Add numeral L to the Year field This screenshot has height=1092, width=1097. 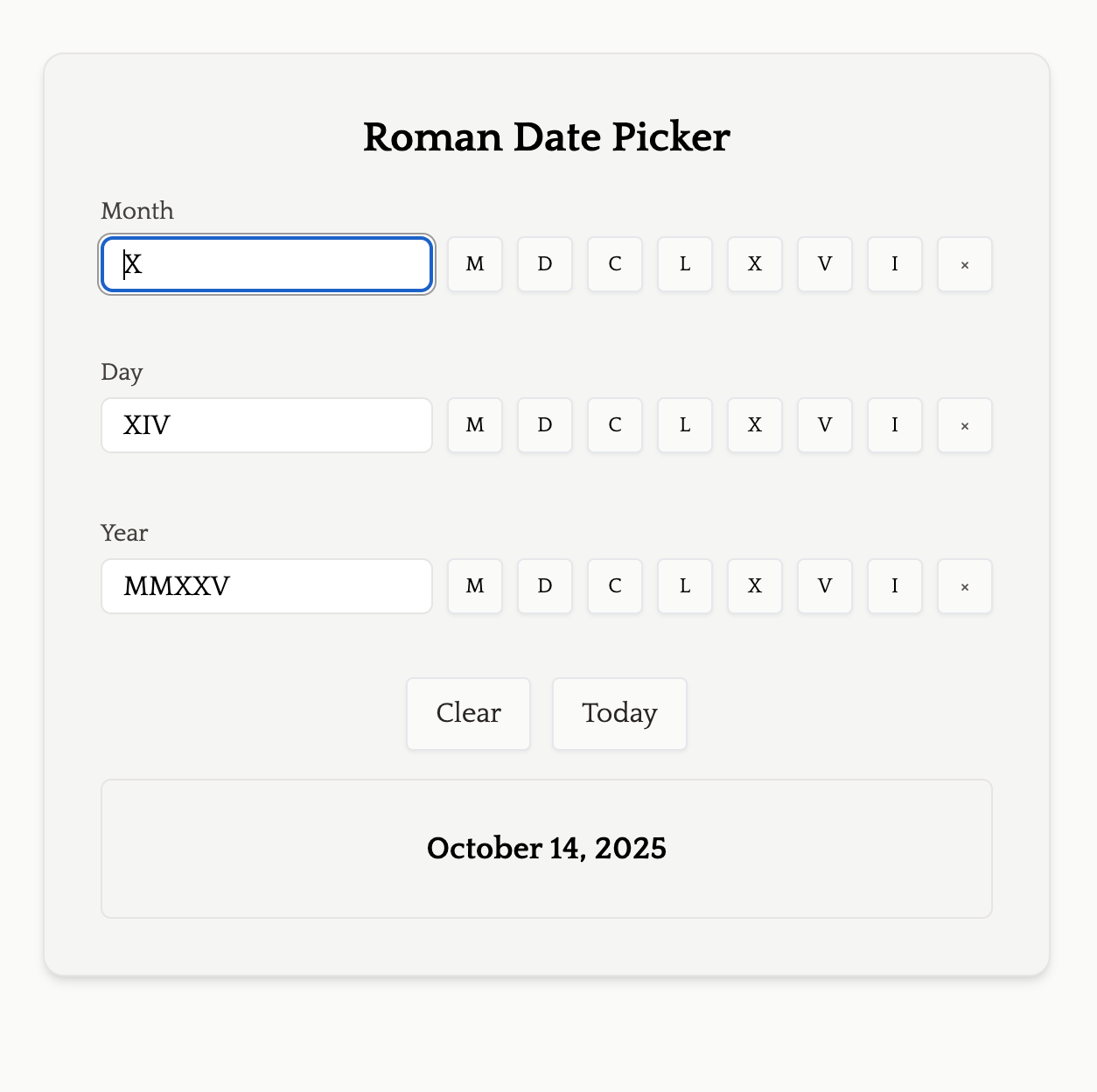click(684, 586)
